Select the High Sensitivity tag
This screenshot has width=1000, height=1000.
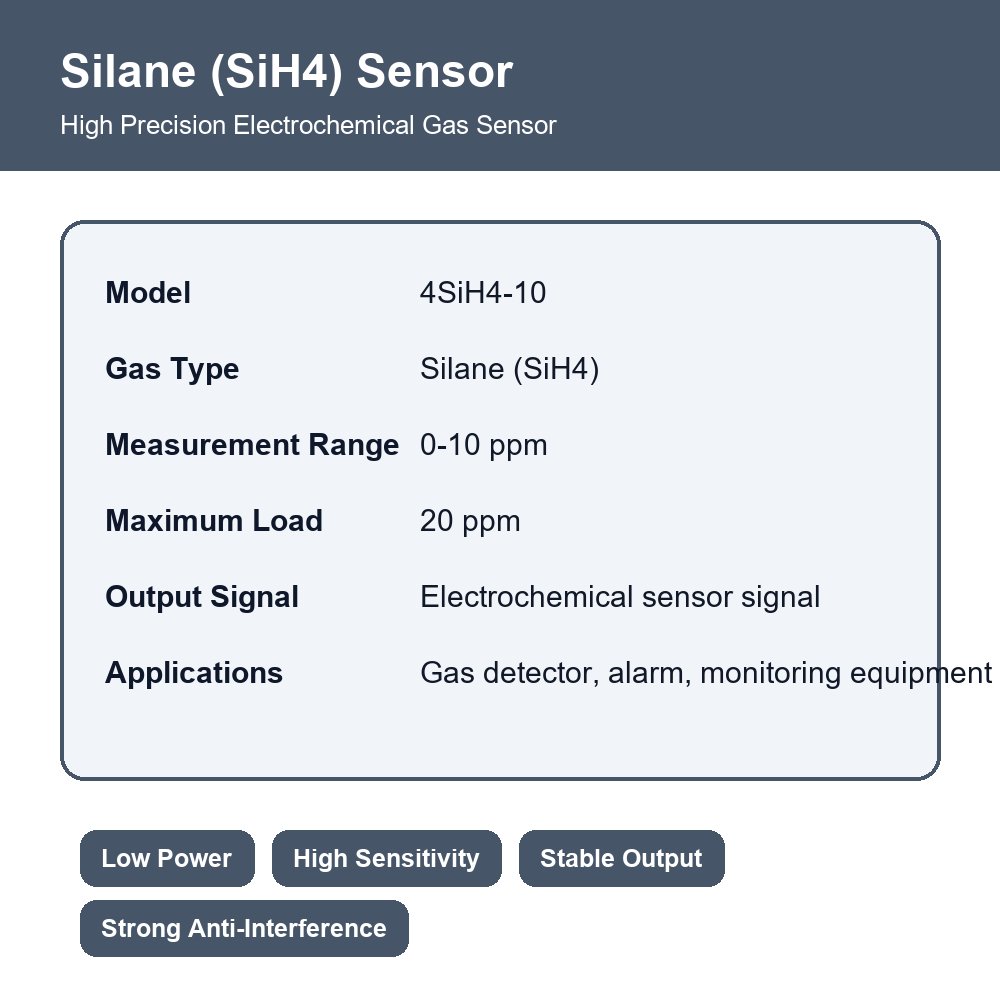(386, 858)
